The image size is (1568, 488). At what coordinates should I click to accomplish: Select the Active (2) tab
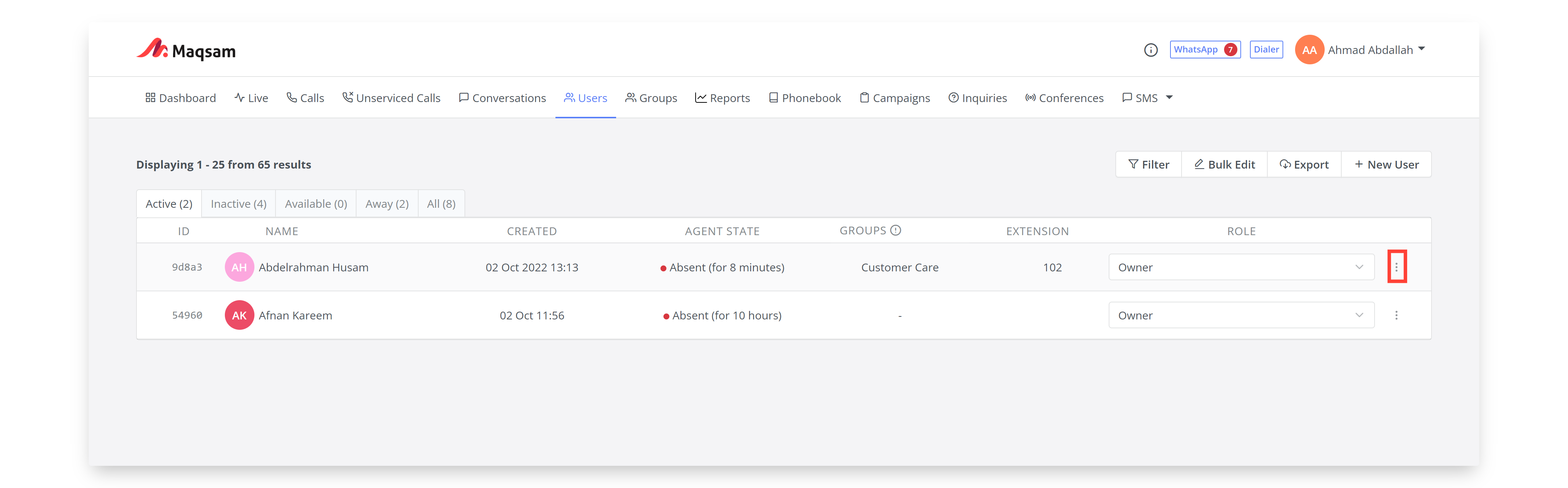(x=169, y=204)
